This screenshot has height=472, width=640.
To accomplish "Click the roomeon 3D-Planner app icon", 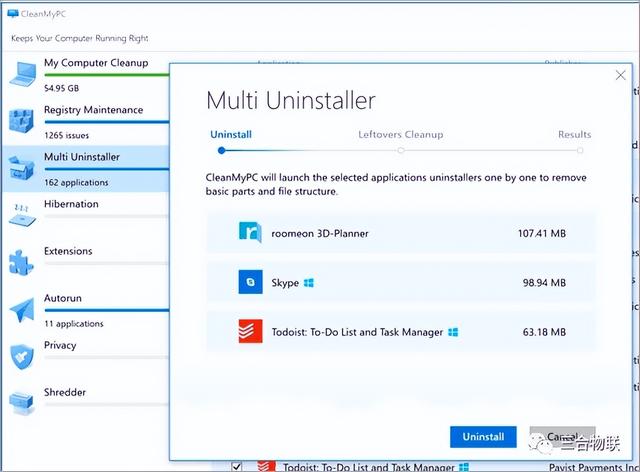I will coord(250,233).
